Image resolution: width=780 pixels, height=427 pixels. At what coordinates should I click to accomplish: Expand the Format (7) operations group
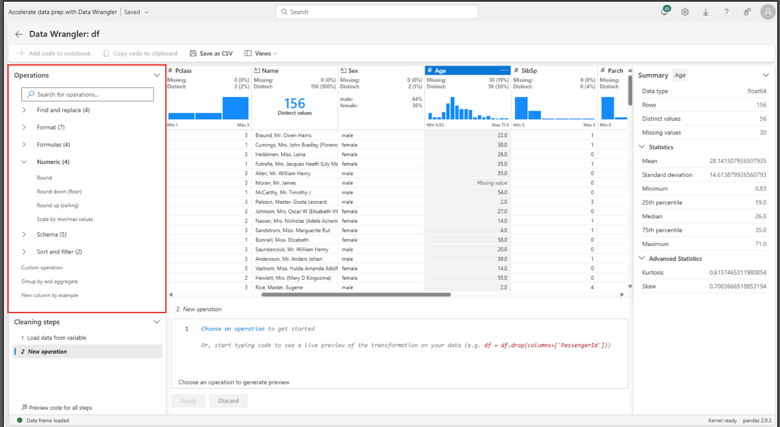(x=24, y=127)
